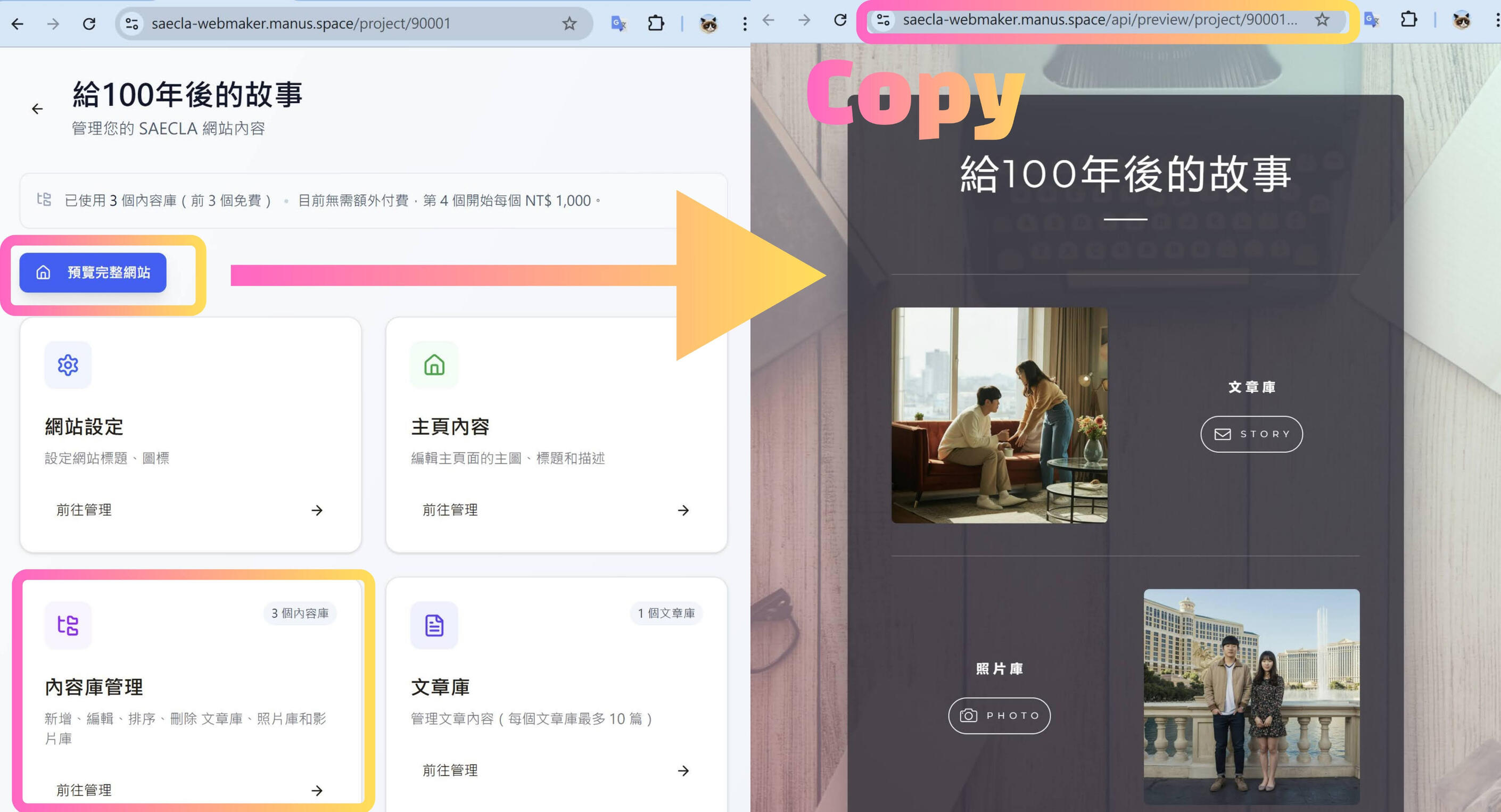The image size is (1501, 812).
Task: Reload the left browser page
Action: [89, 24]
